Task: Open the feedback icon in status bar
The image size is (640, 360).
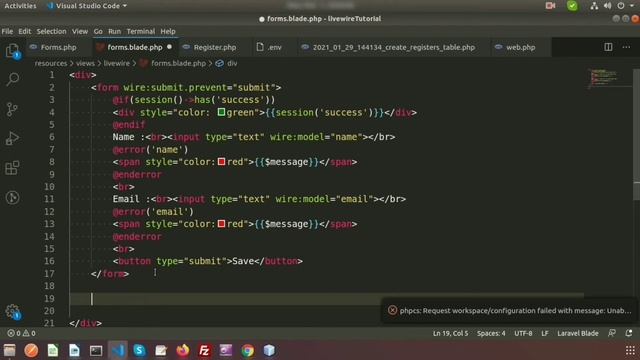Action: (x=612, y=333)
